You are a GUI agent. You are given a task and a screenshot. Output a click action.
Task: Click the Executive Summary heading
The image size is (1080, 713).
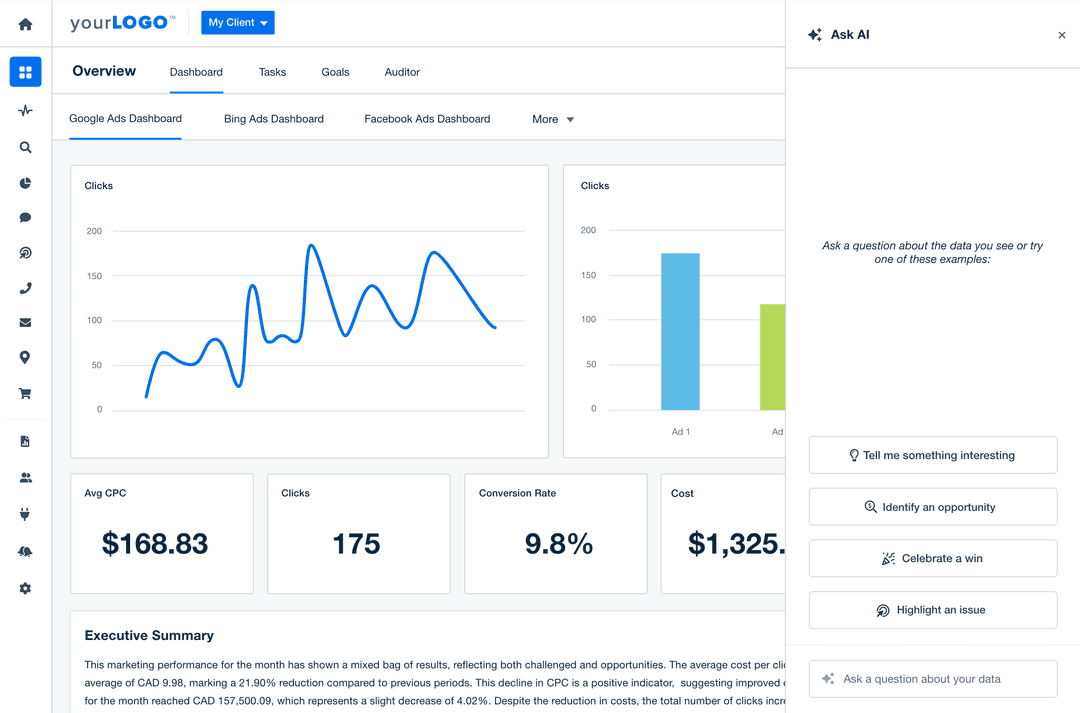click(x=149, y=635)
